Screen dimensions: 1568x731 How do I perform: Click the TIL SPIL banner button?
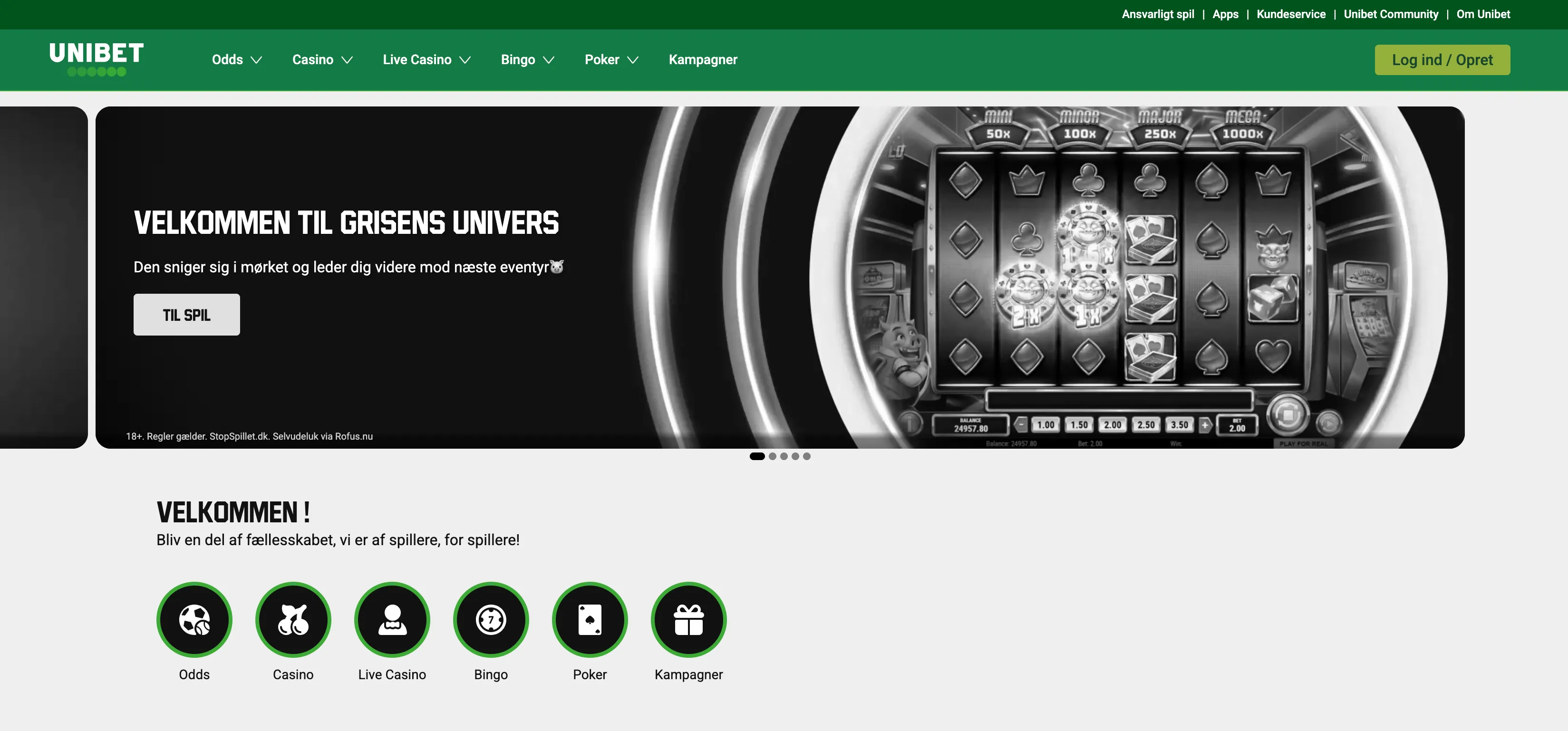pyautogui.click(x=186, y=315)
